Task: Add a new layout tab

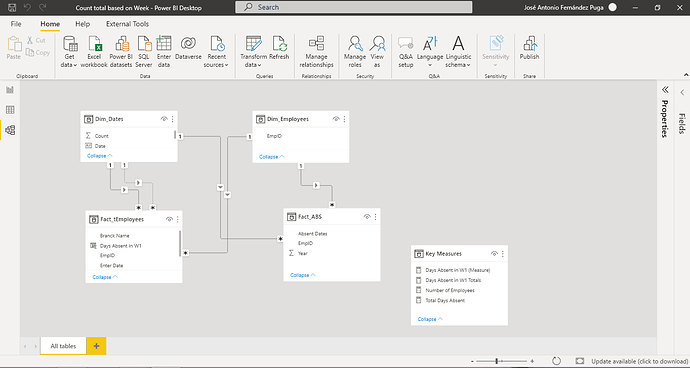Action: 96,346
